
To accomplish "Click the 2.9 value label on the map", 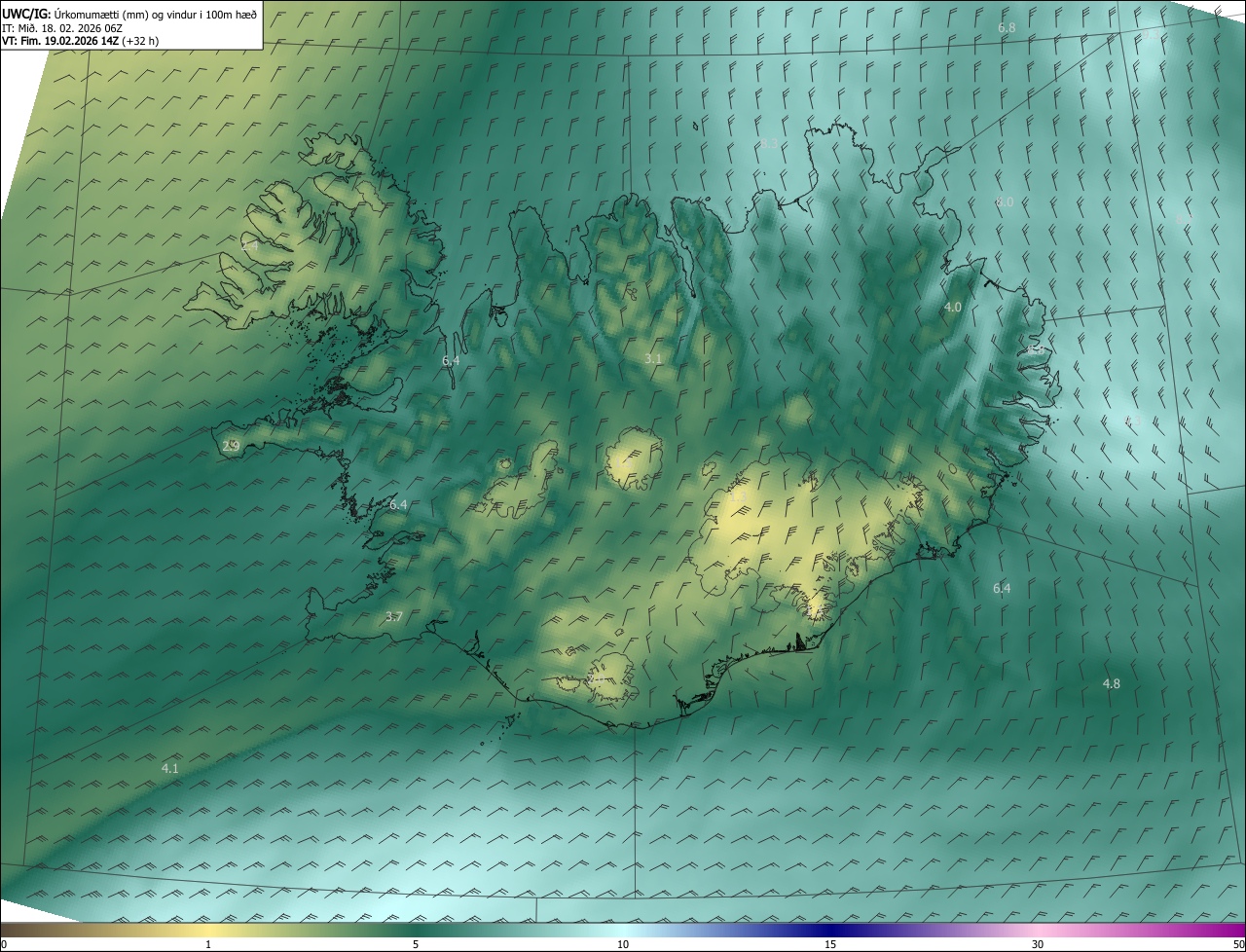I will pyautogui.click(x=231, y=447).
